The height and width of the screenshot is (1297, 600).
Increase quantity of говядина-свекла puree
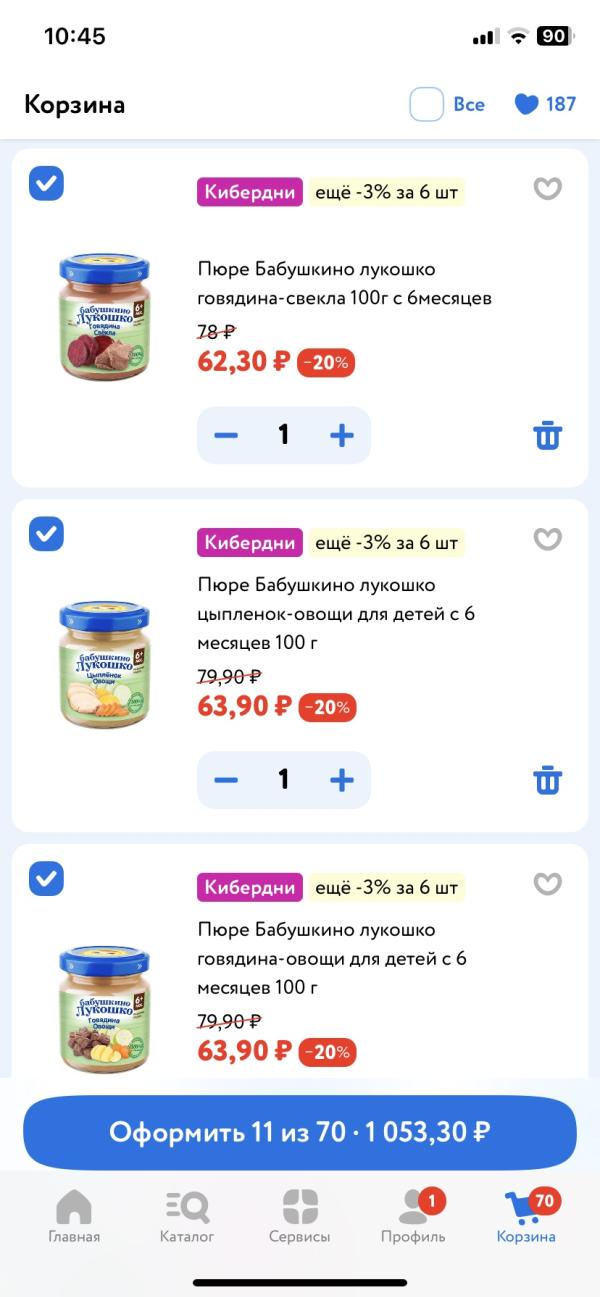[342, 435]
